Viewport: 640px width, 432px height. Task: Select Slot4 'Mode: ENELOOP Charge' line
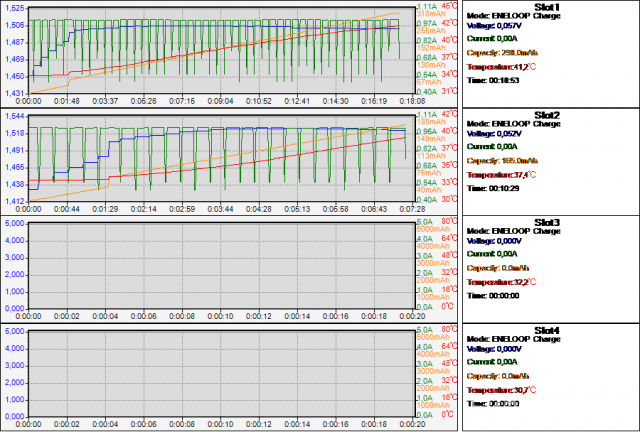click(513, 339)
